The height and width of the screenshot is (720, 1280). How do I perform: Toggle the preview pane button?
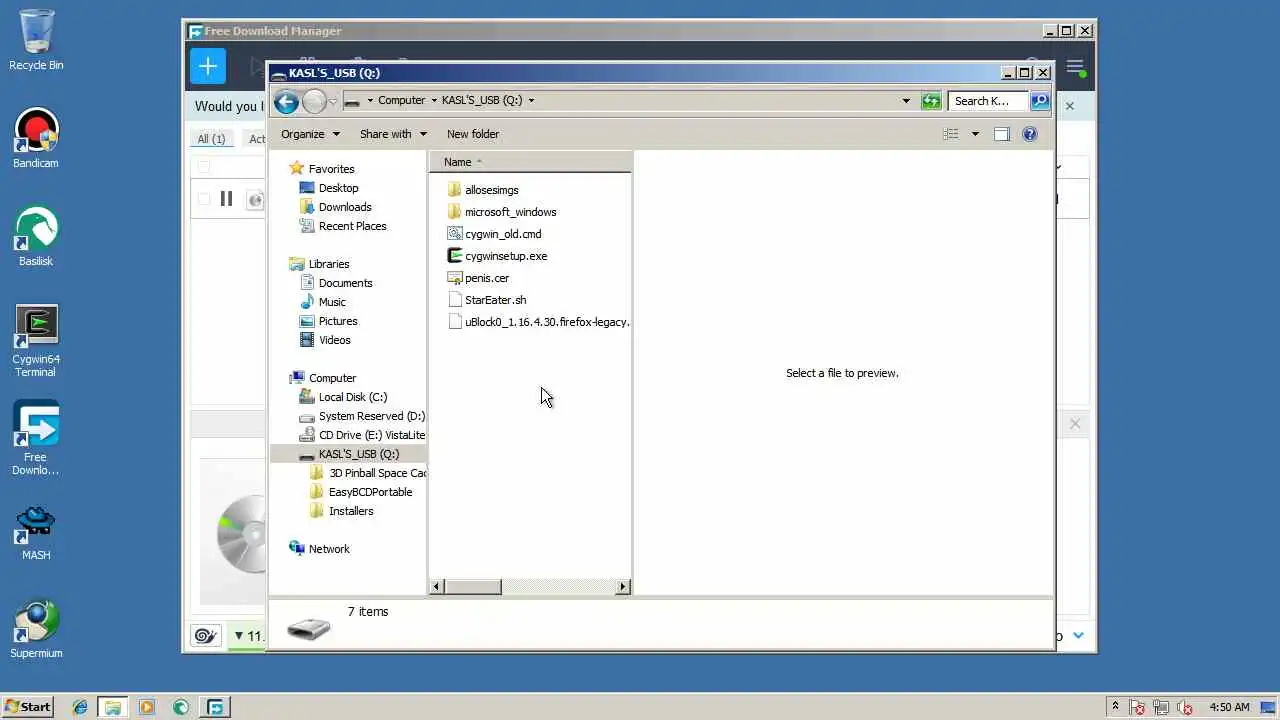1001,134
